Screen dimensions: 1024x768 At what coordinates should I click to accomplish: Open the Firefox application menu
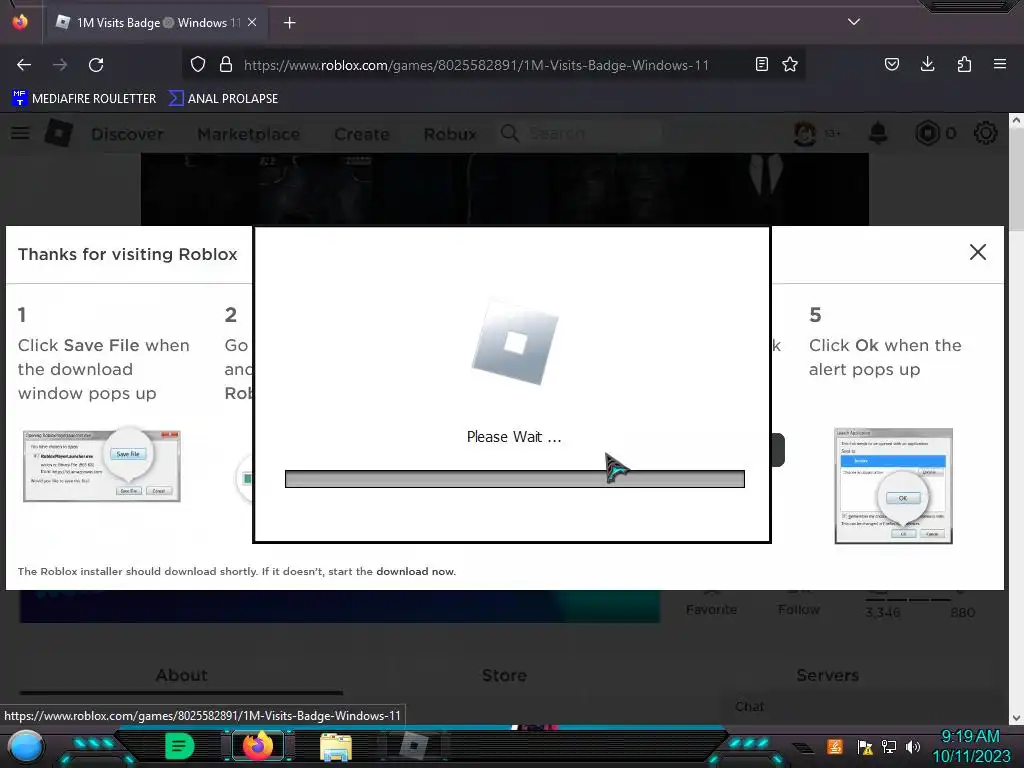(x=1000, y=65)
